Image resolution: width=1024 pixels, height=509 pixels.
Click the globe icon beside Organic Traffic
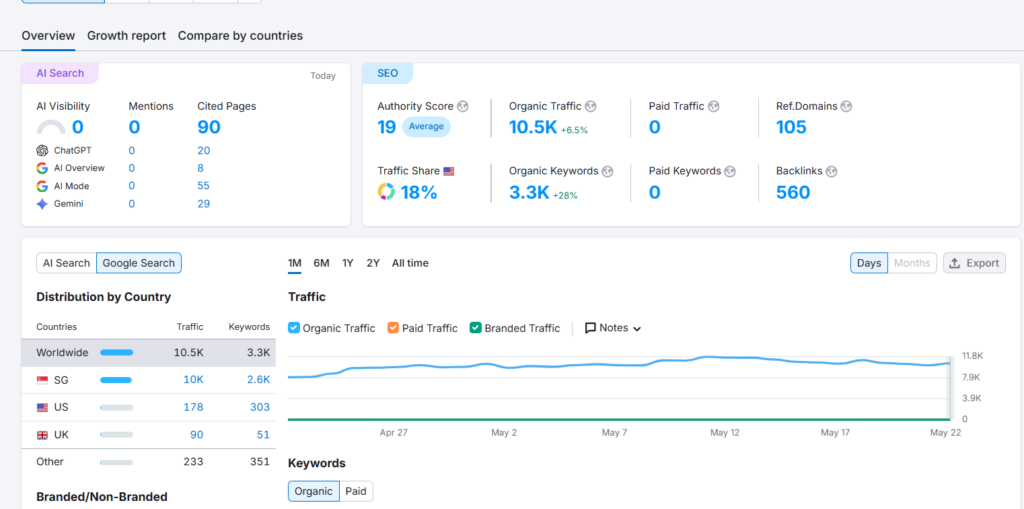tap(590, 106)
